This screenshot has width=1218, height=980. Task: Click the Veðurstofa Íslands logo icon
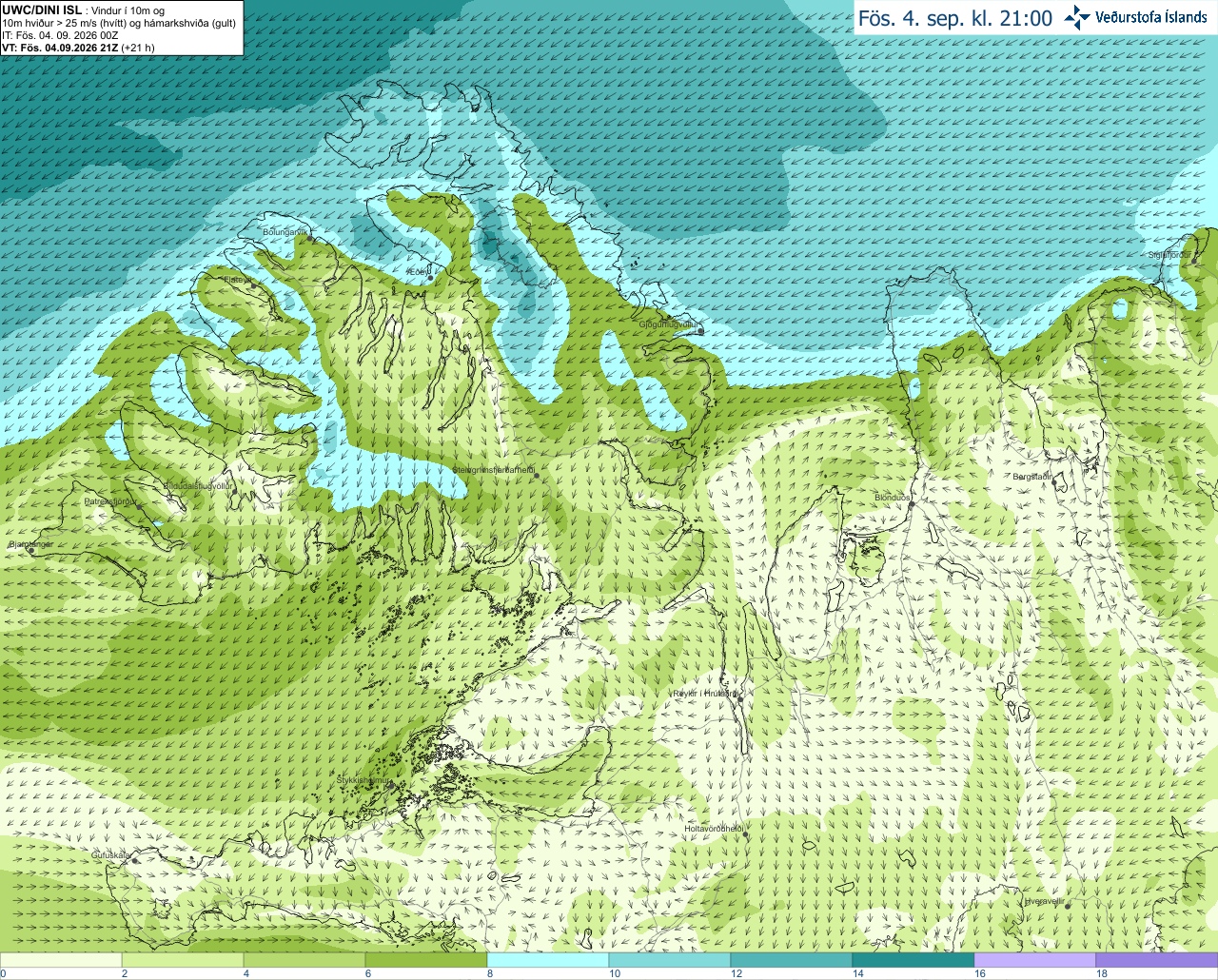tap(1077, 17)
